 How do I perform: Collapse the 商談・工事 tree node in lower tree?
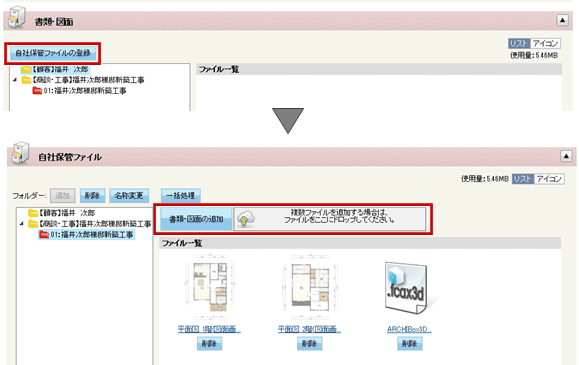pyautogui.click(x=21, y=224)
